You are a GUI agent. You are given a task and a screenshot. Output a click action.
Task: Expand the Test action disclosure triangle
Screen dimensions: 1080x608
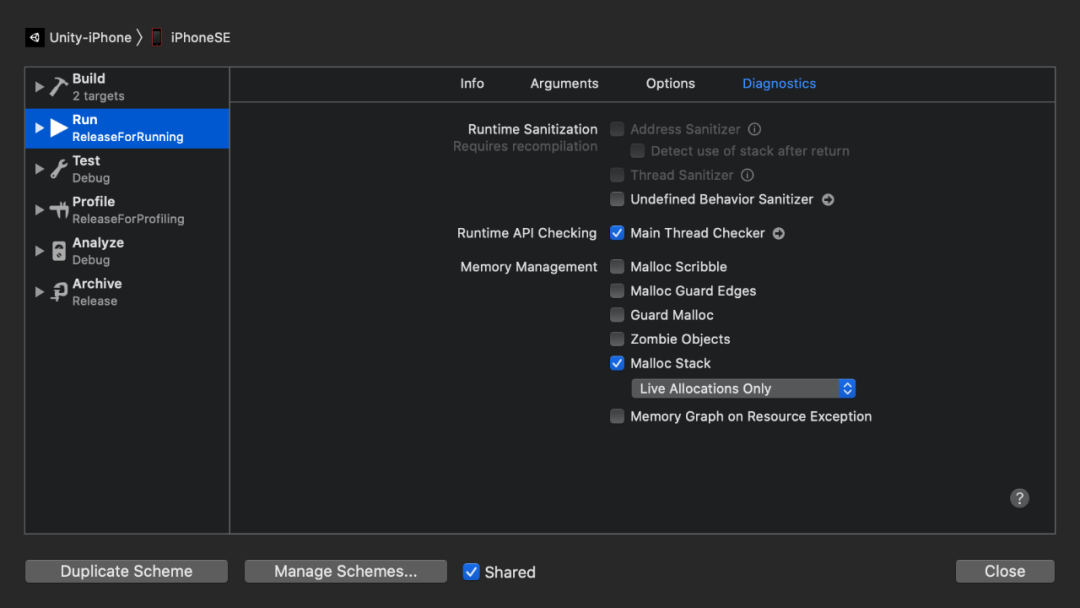[40, 169]
